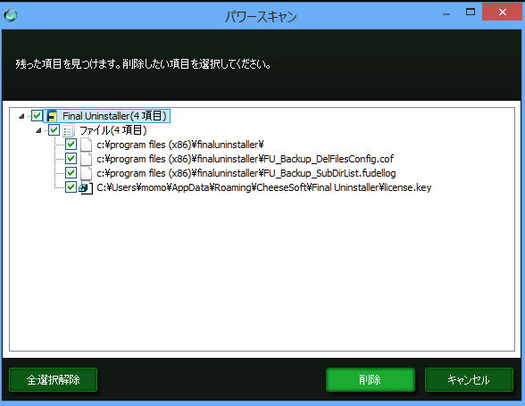Click the file icon for FU_Backup_DelFilesConfig.cof
Image resolution: width=525 pixels, height=406 pixels.
click(86, 159)
